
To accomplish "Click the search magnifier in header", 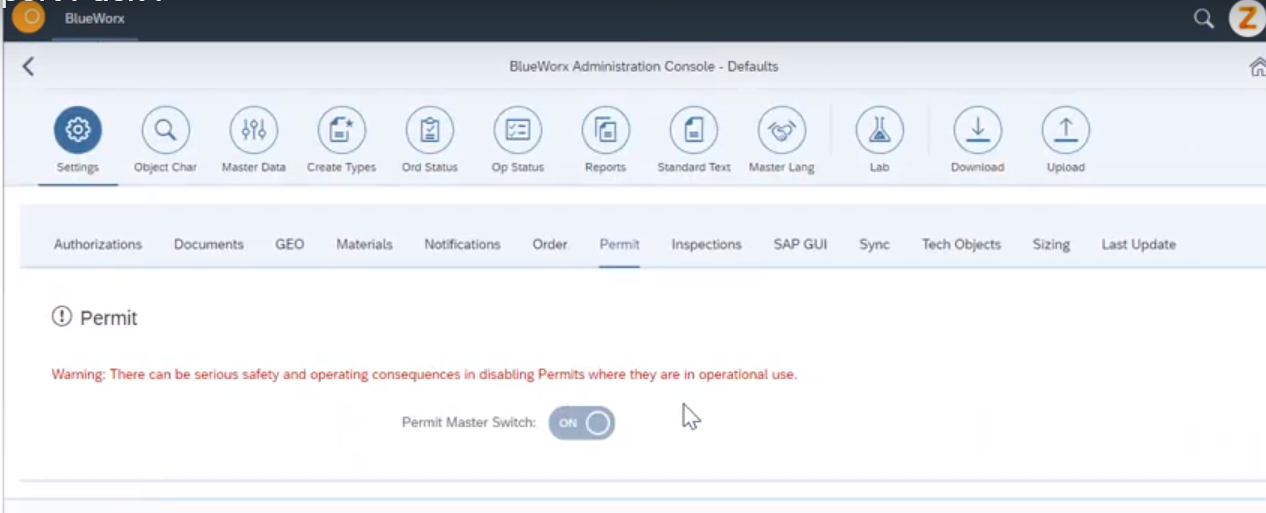I will click(x=1204, y=18).
